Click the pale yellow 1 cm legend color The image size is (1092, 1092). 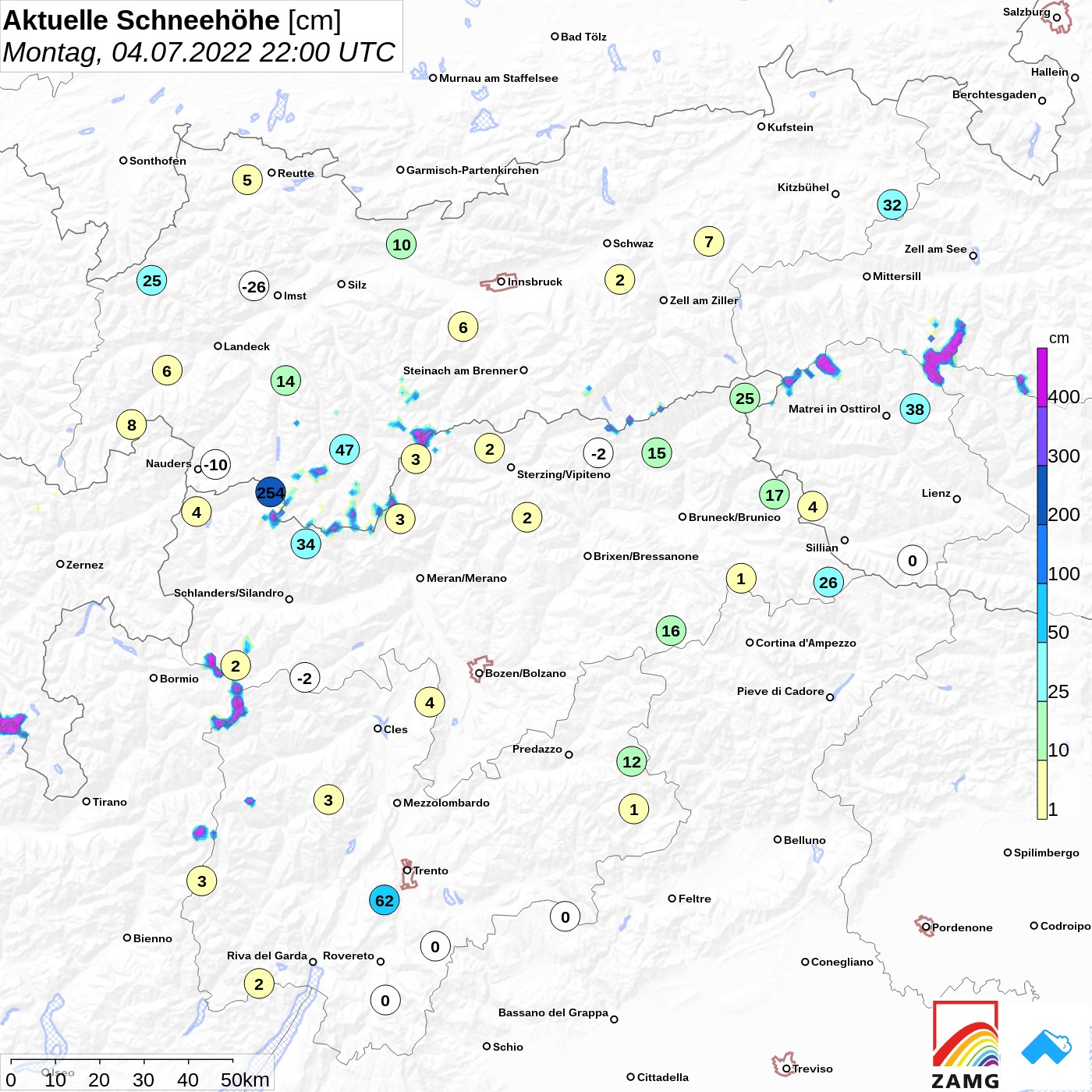(1042, 789)
